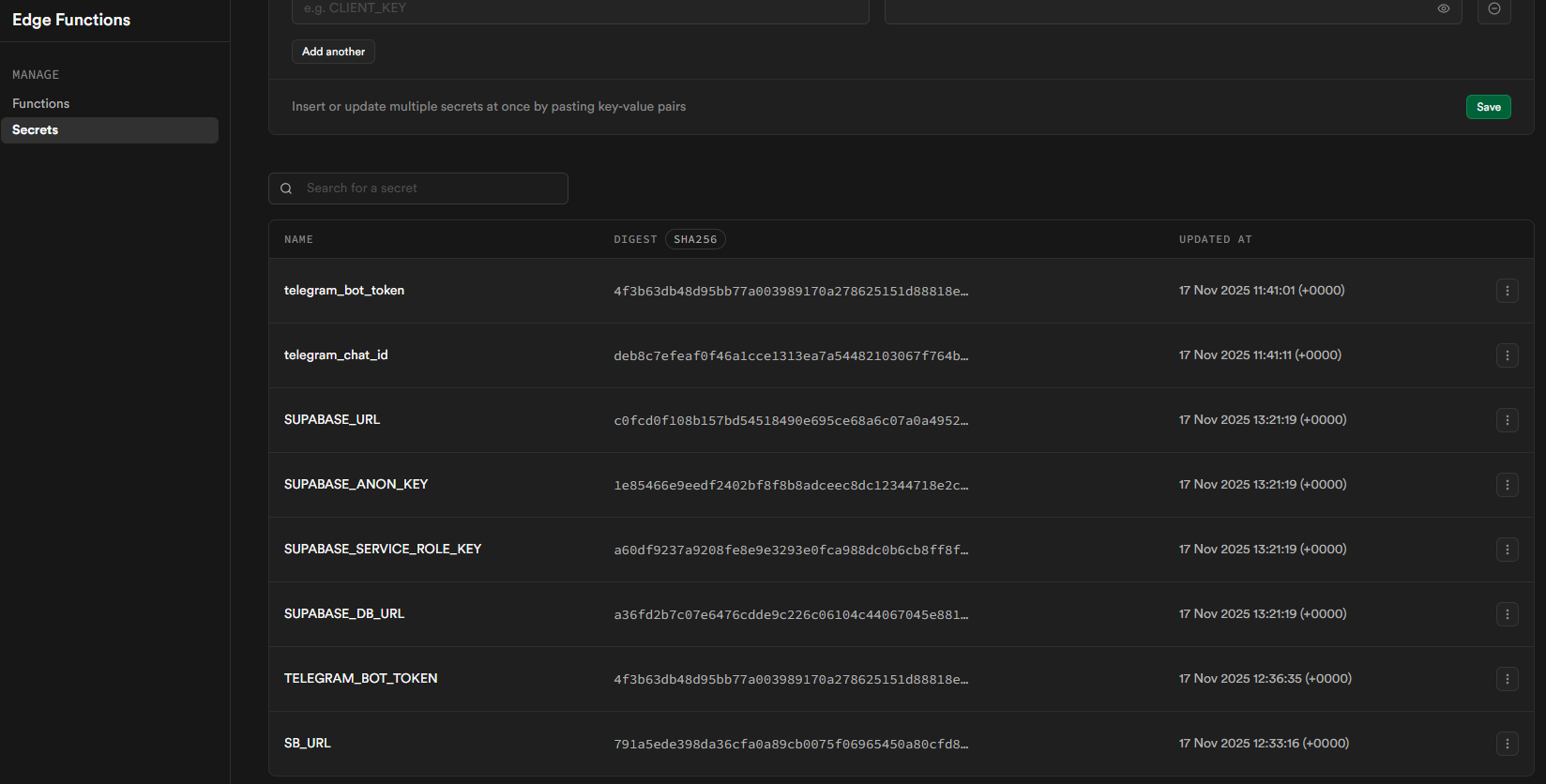
Task: Remove the secret row with minus icon
Action: click(1494, 9)
